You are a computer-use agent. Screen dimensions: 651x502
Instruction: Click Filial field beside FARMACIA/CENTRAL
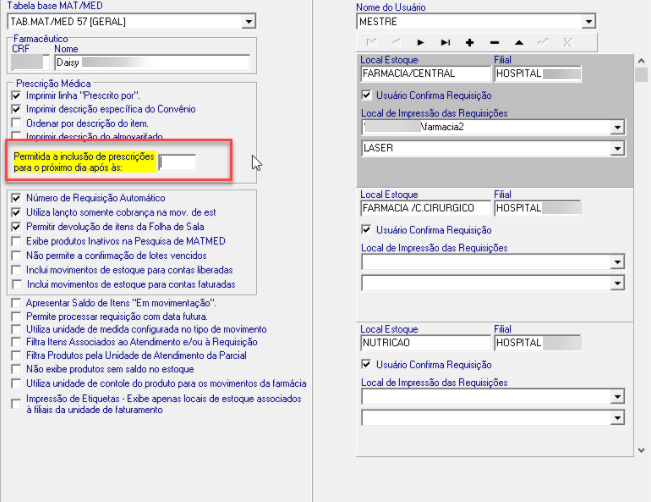click(538, 74)
